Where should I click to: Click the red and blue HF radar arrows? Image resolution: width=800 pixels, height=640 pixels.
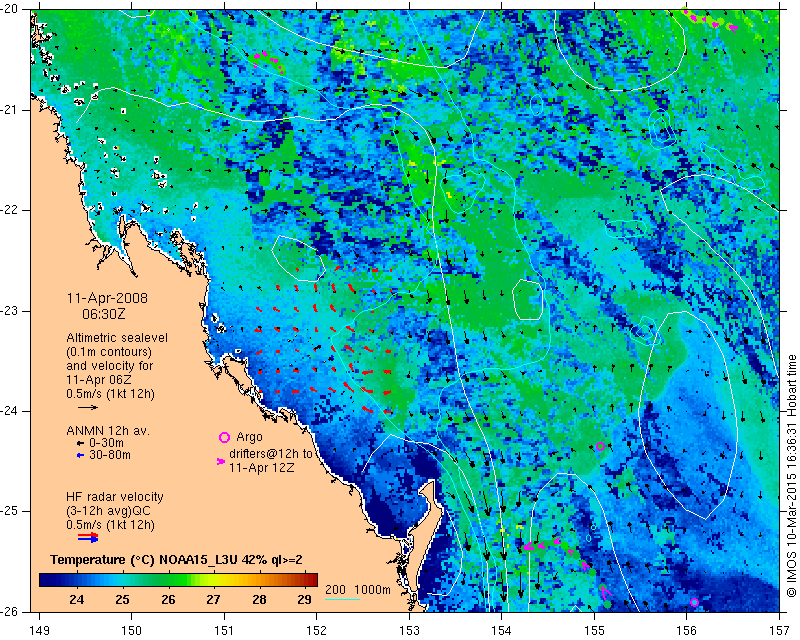click(x=88, y=537)
